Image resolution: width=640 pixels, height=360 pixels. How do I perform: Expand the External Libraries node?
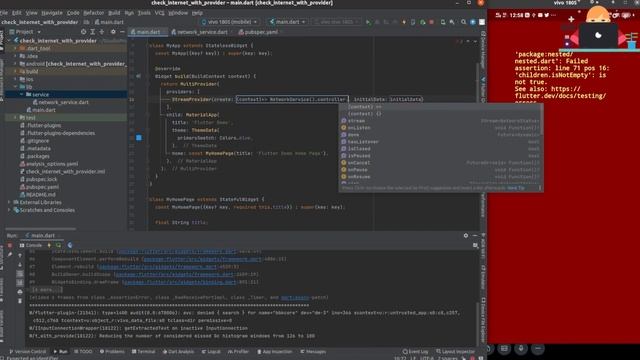pos(9,202)
